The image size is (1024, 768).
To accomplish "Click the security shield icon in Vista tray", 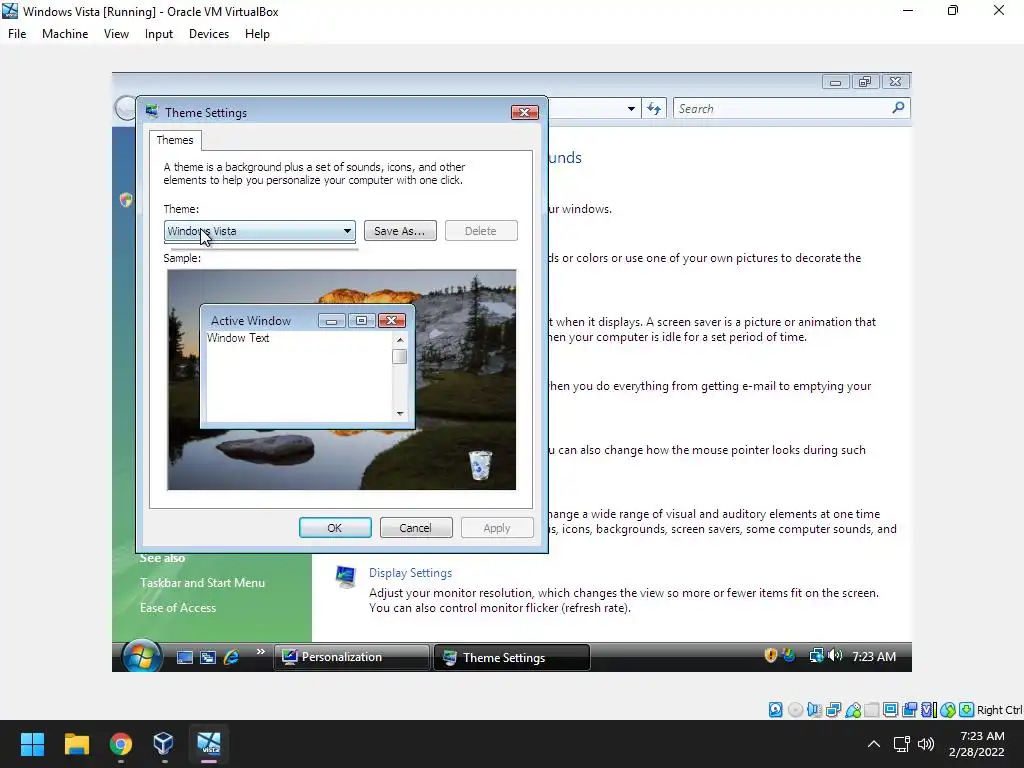I will tap(771, 655).
